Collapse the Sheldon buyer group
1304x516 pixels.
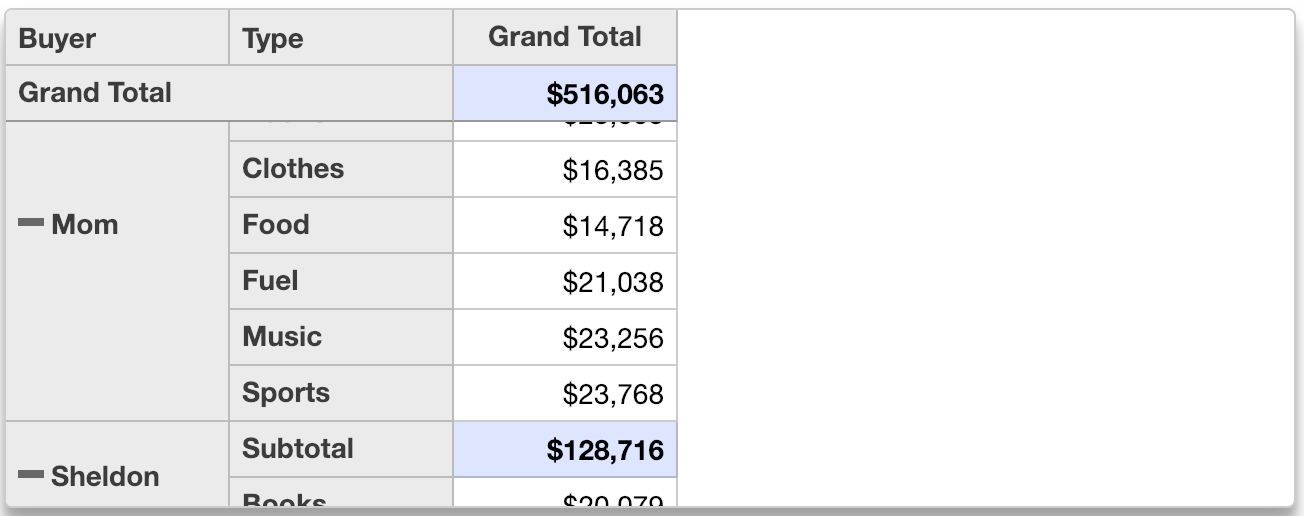click(32, 475)
